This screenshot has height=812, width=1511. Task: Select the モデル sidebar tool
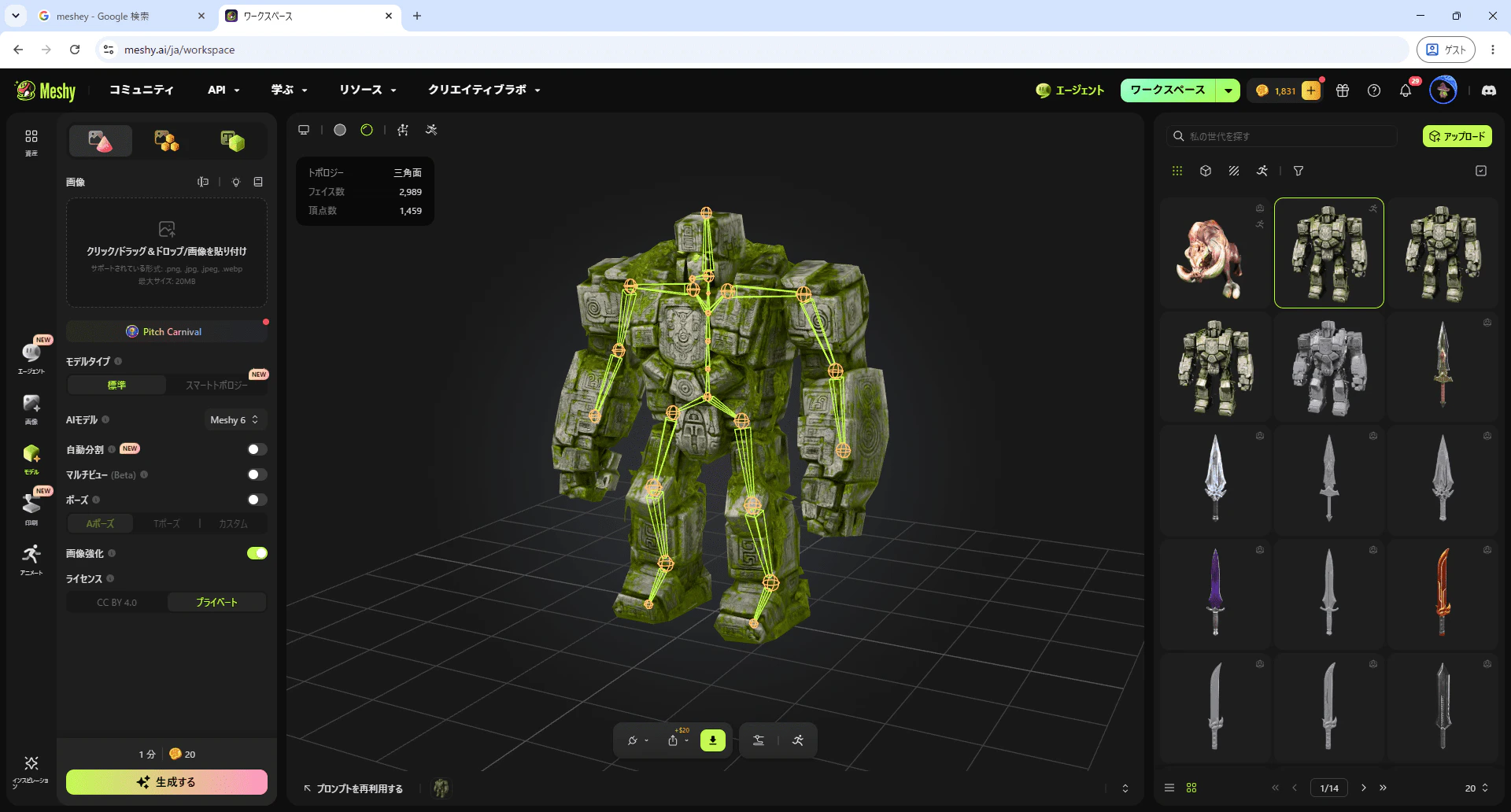[x=31, y=460]
